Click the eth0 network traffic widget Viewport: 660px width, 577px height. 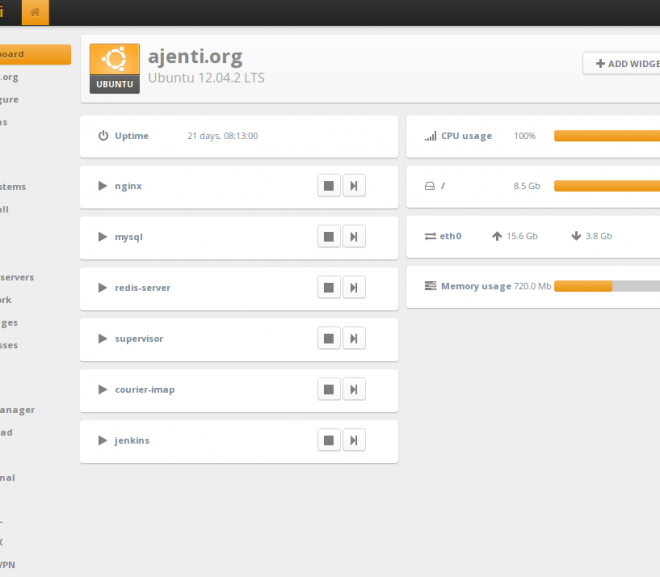coord(533,237)
